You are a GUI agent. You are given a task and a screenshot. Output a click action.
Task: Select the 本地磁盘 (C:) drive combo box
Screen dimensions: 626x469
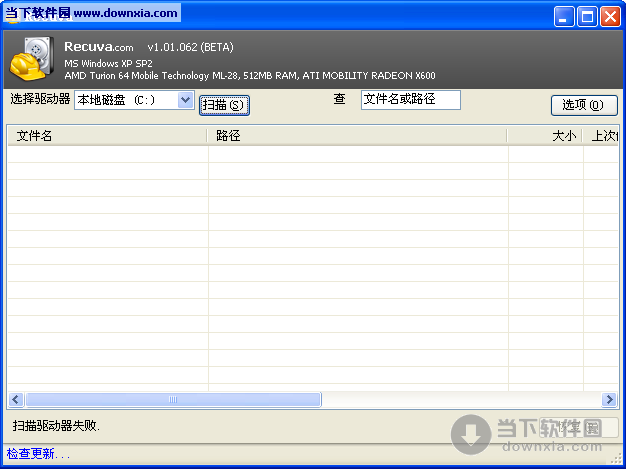134,100
